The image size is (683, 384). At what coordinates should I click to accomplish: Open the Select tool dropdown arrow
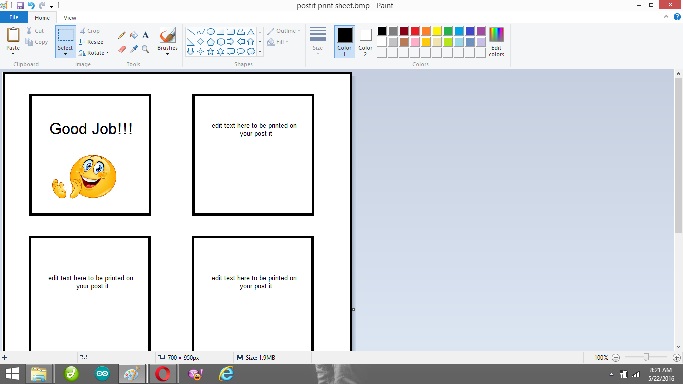coord(65,54)
